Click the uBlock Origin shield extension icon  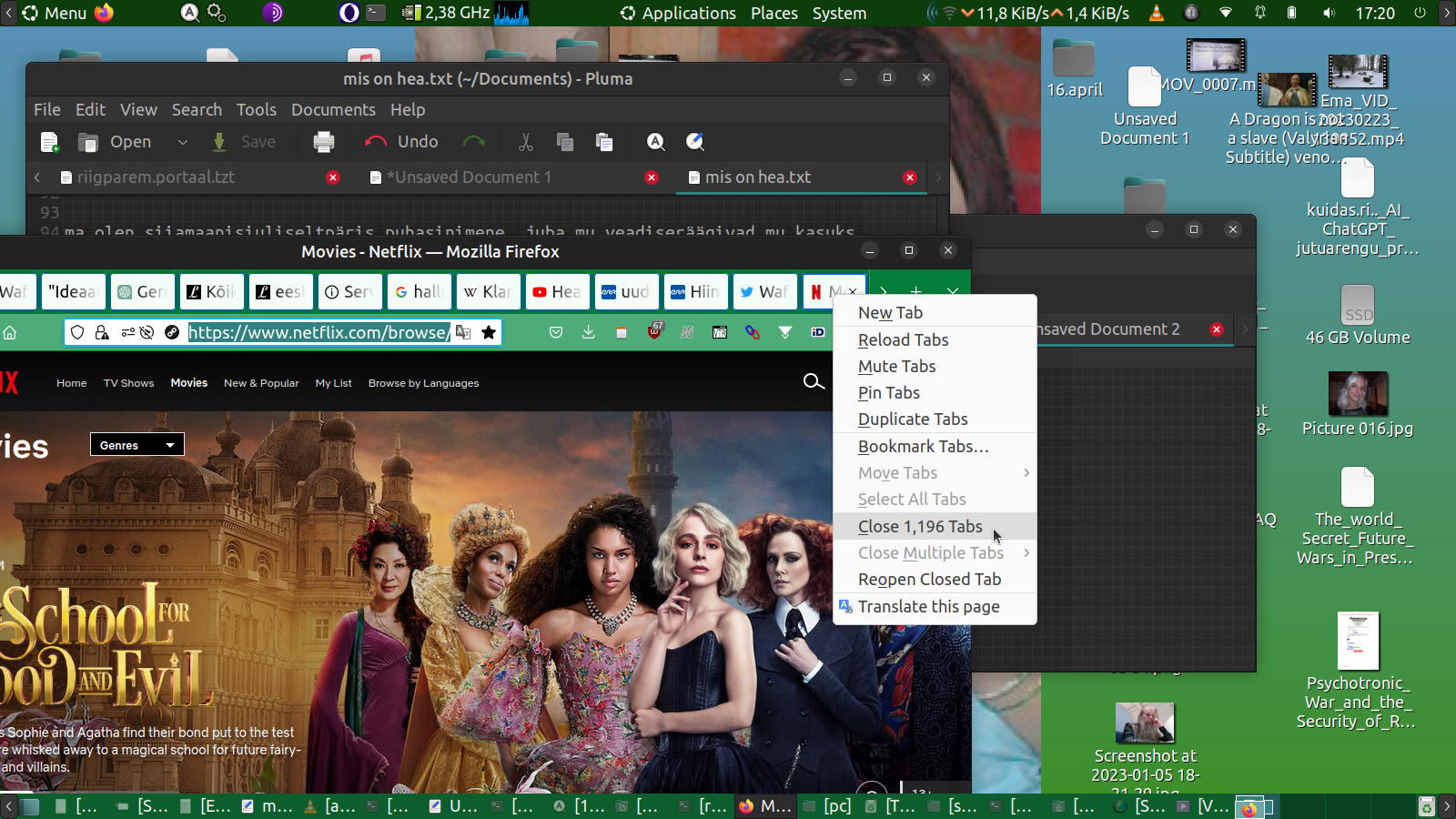click(x=654, y=332)
